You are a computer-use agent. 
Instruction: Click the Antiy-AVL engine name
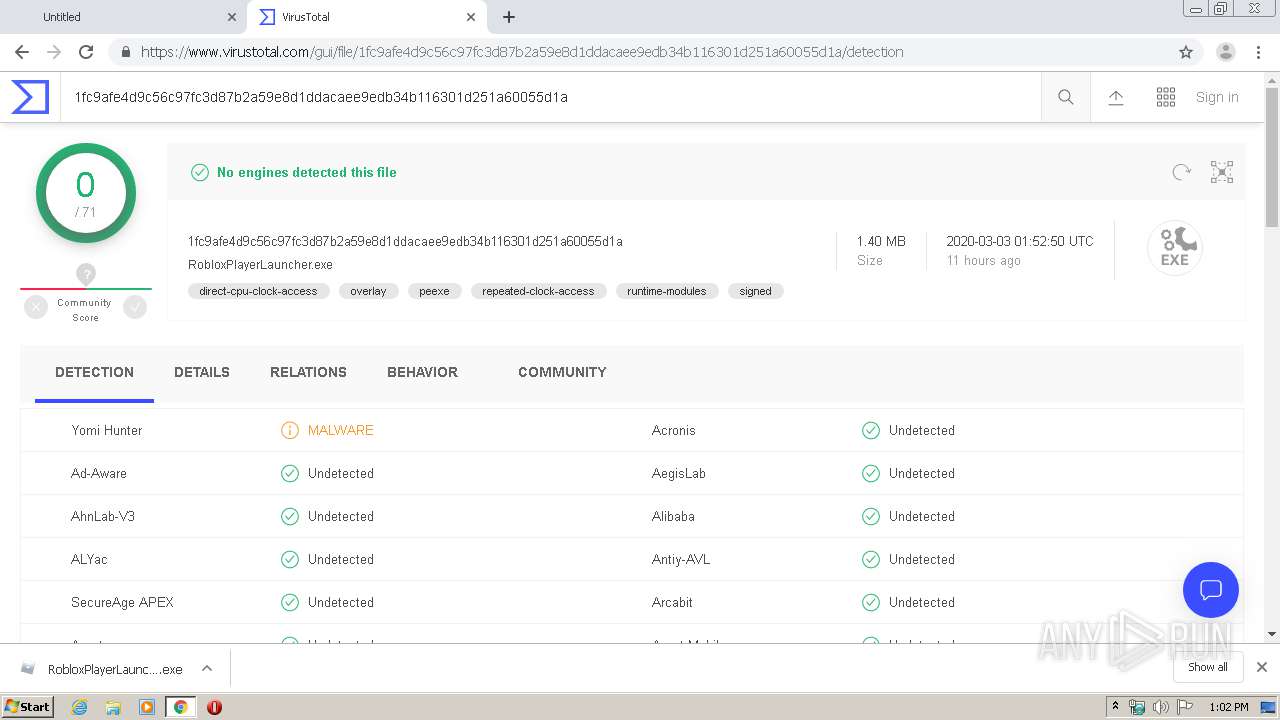coord(681,559)
